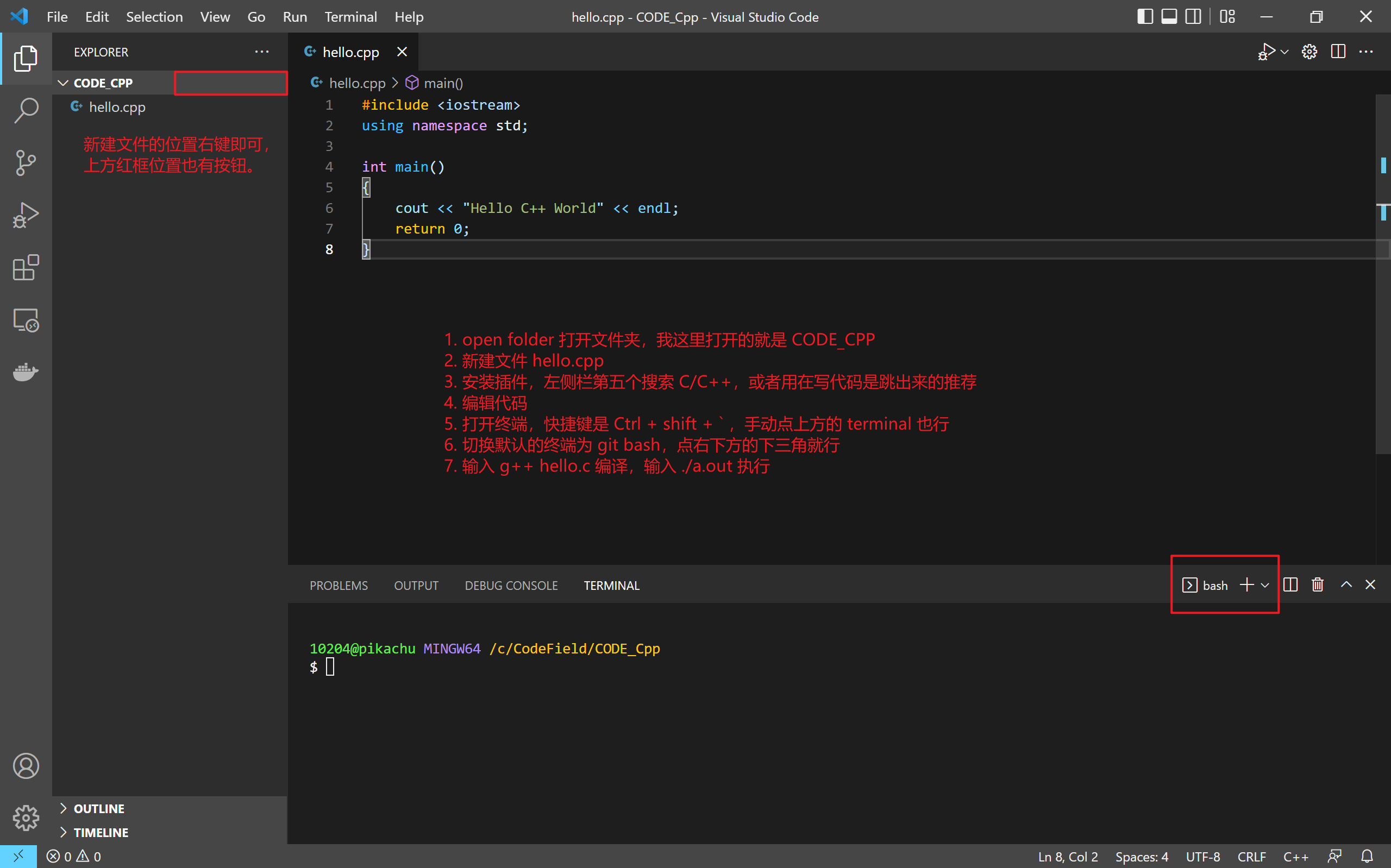Image resolution: width=1391 pixels, height=868 pixels.
Task: Click the bash terminal label
Action: (x=1215, y=585)
